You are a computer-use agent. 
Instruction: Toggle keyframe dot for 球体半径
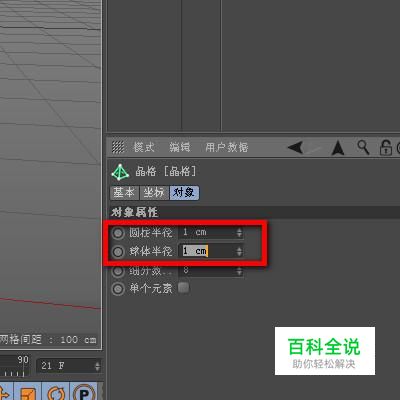[118, 252]
